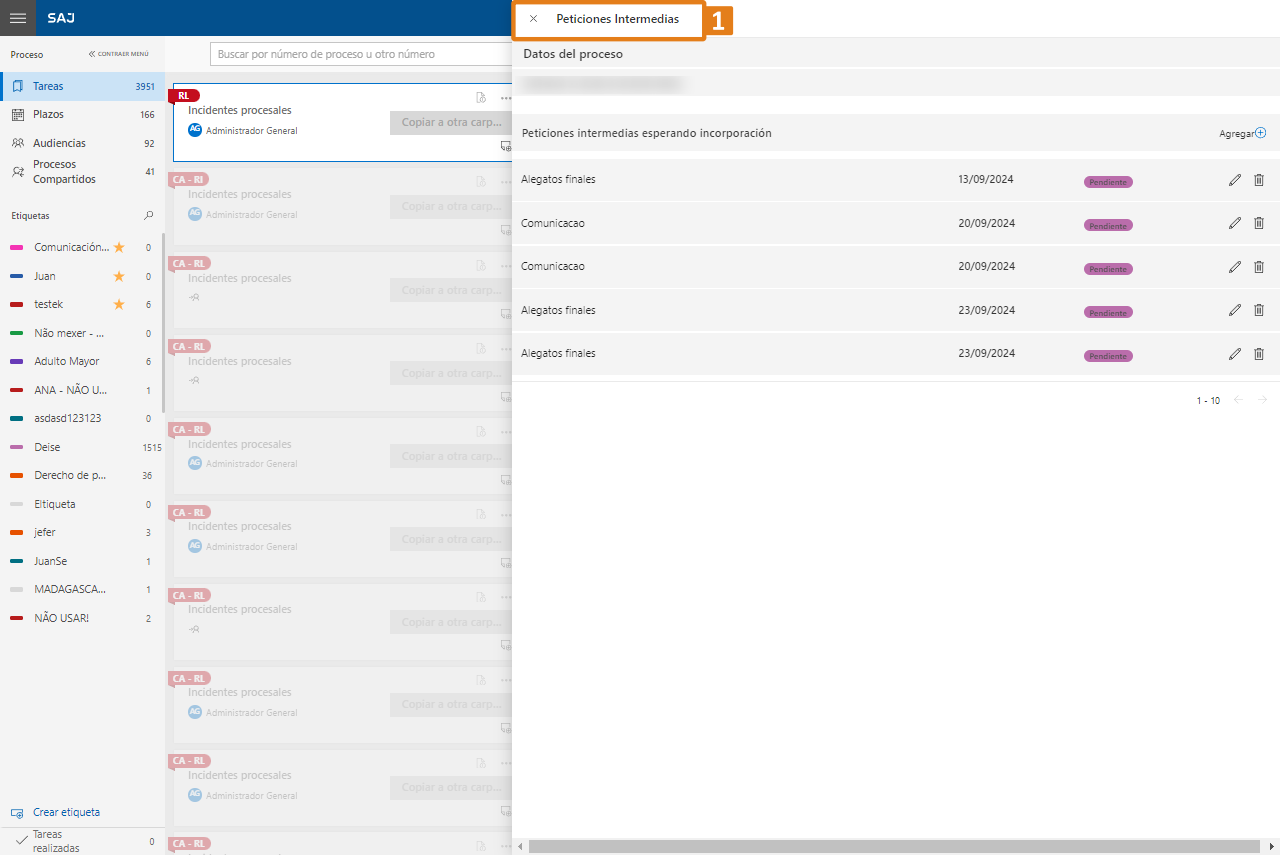Screen dimensions: 1280x855
Task: Edit the last Alegatos finales 23/09/2024 row
Action: (x=1235, y=354)
